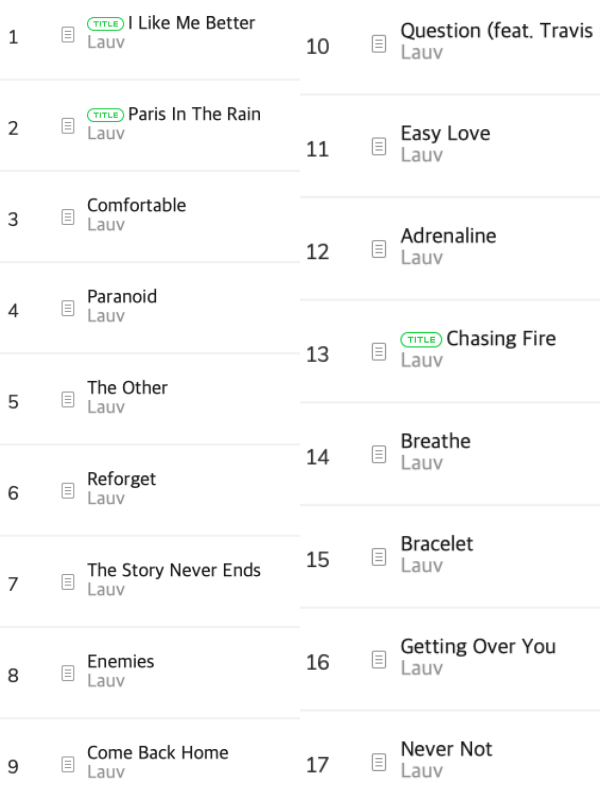The height and width of the screenshot is (800, 600).
Task: Open the song The Story Never Ends
Action: [x=173, y=570]
